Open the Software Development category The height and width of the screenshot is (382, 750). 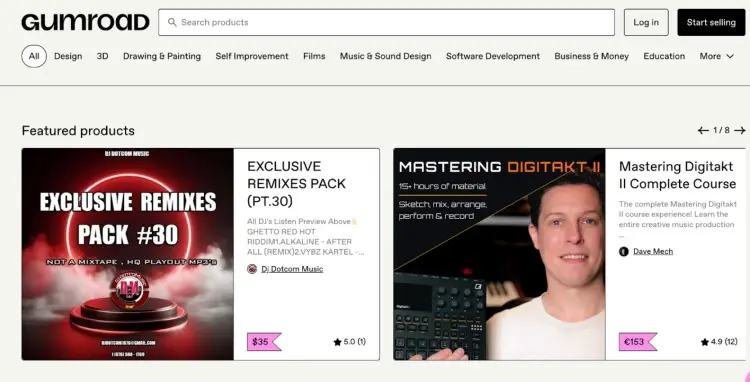click(493, 56)
